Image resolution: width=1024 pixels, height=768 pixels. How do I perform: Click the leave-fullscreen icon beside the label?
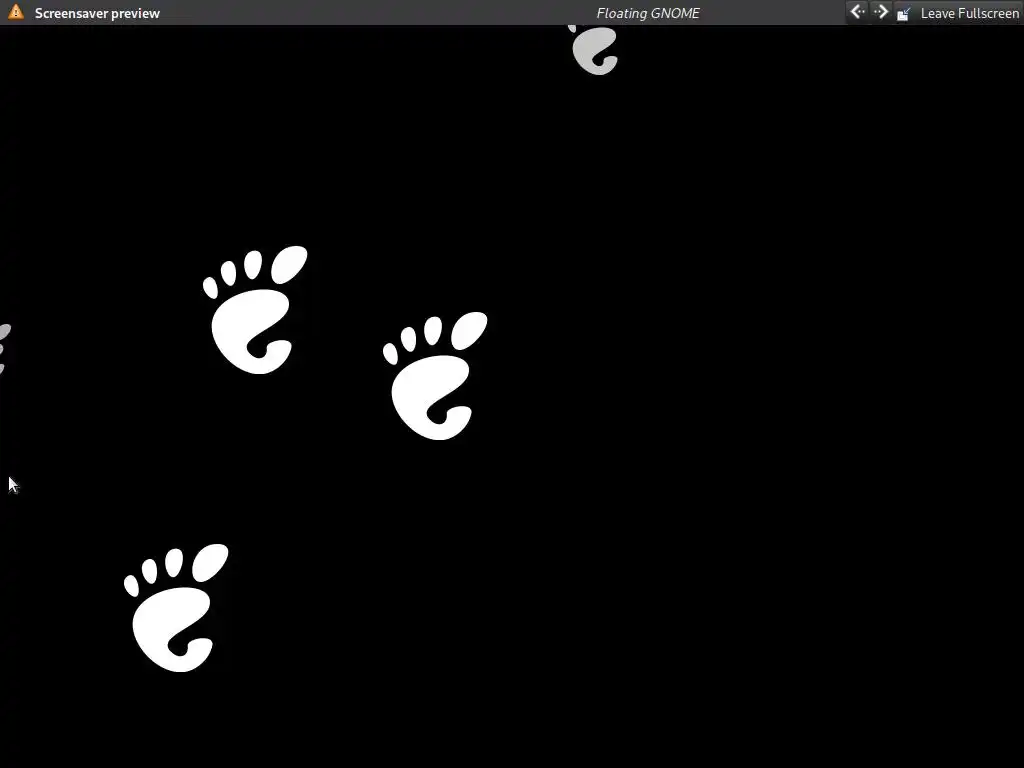click(903, 14)
